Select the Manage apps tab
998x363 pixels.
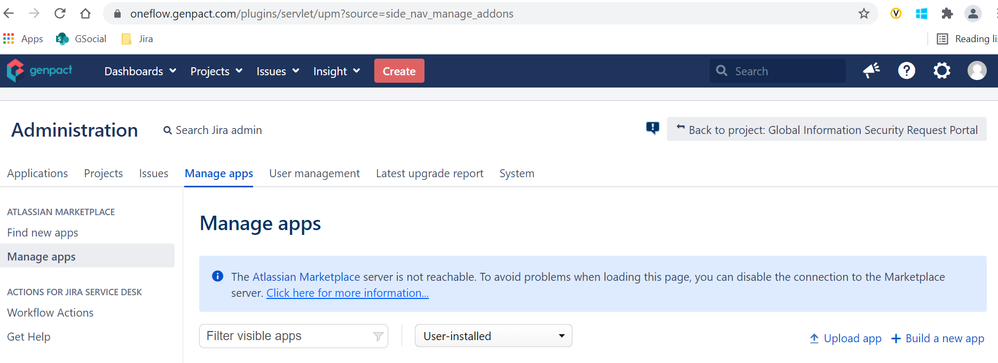coord(219,173)
